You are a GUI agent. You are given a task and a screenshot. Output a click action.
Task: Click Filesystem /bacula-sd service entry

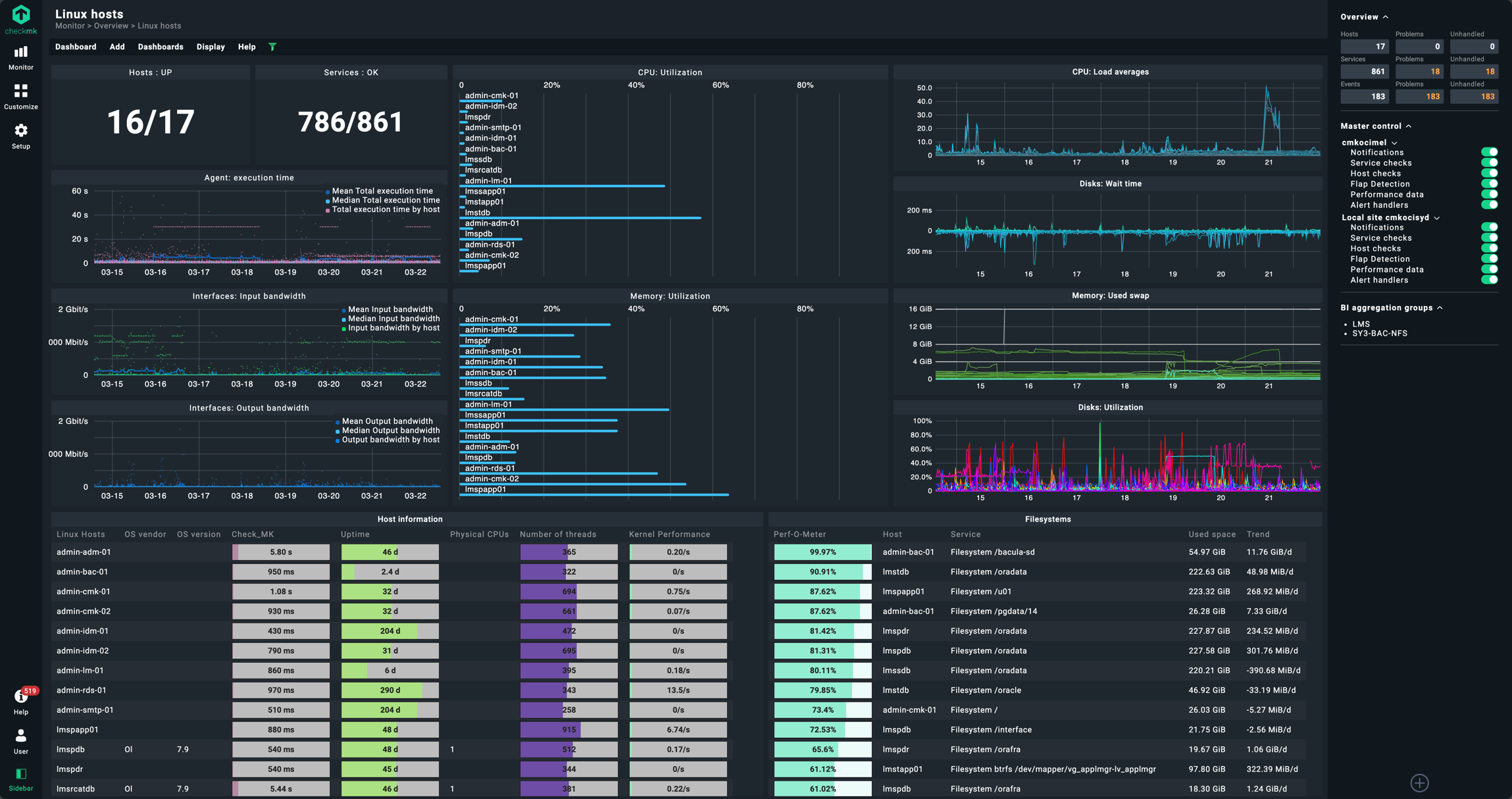992,552
